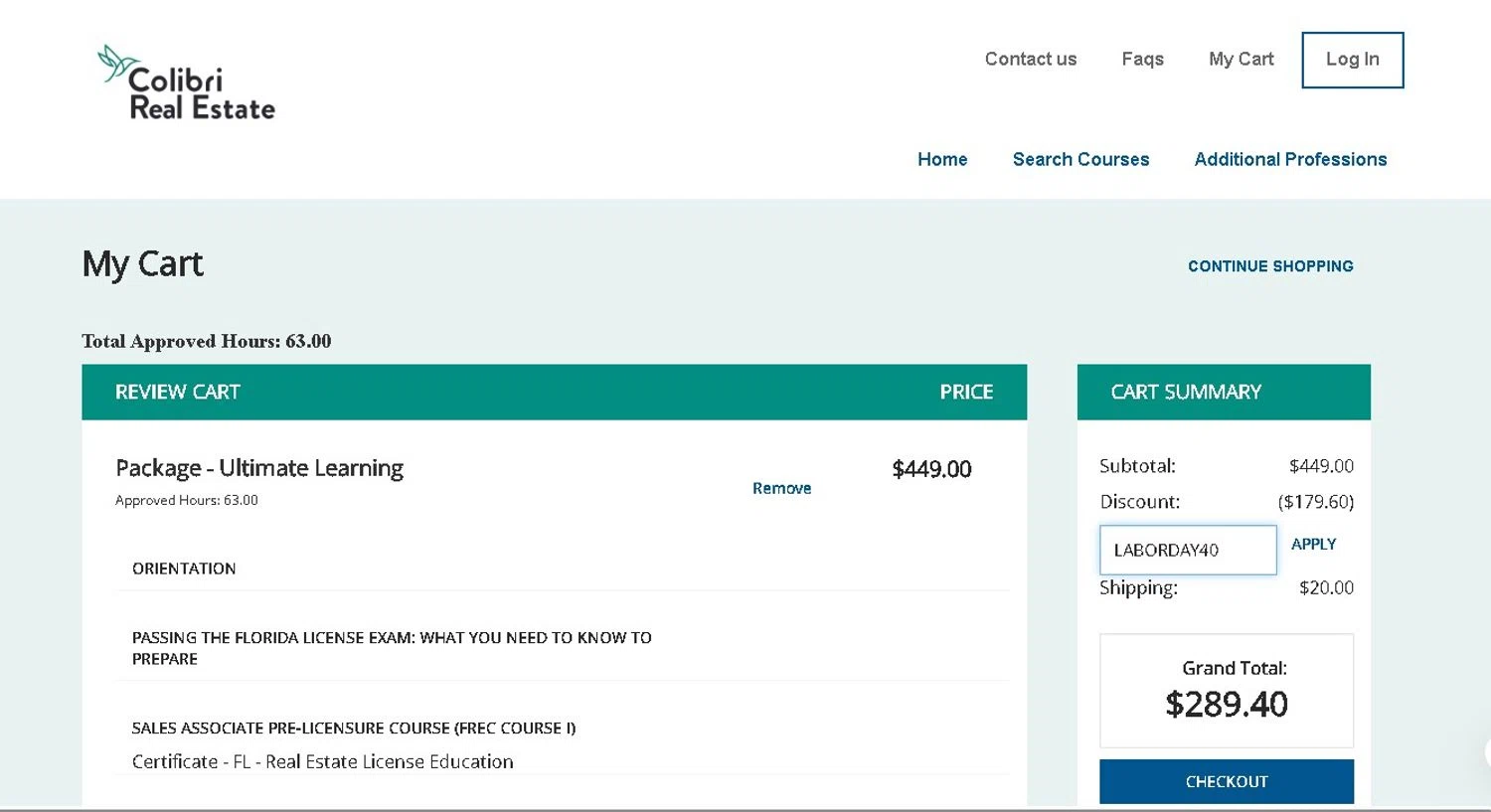Click Continue Shopping link
Screen dimensions: 1491x812
tap(1270, 266)
